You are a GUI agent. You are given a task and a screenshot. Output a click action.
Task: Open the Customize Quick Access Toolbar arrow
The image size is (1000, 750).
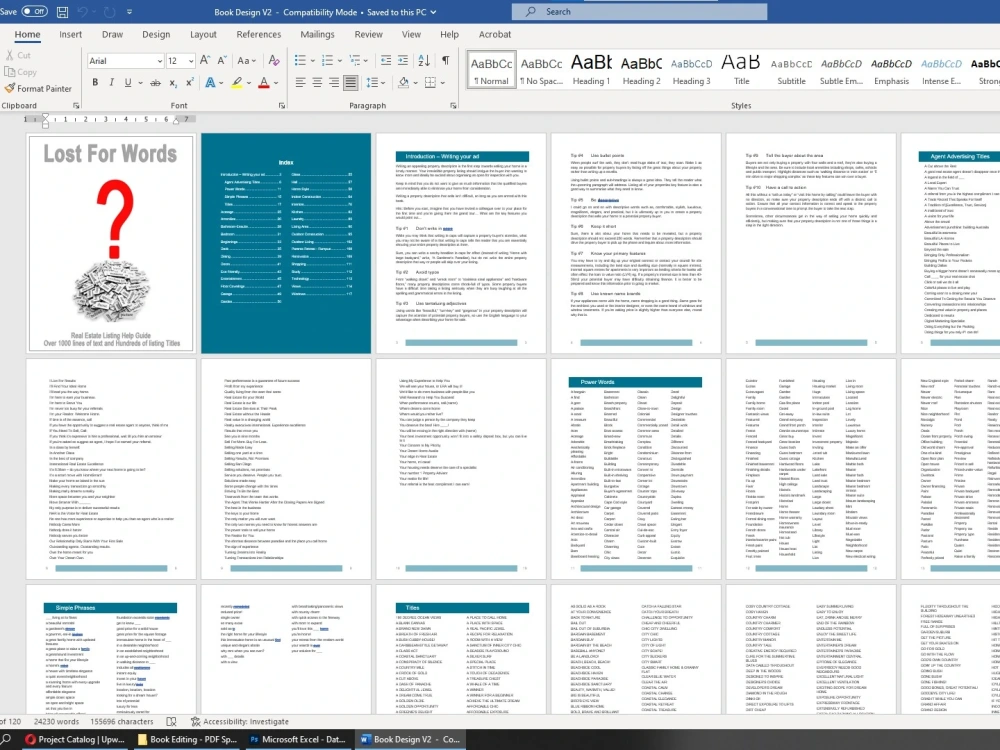coord(129,11)
